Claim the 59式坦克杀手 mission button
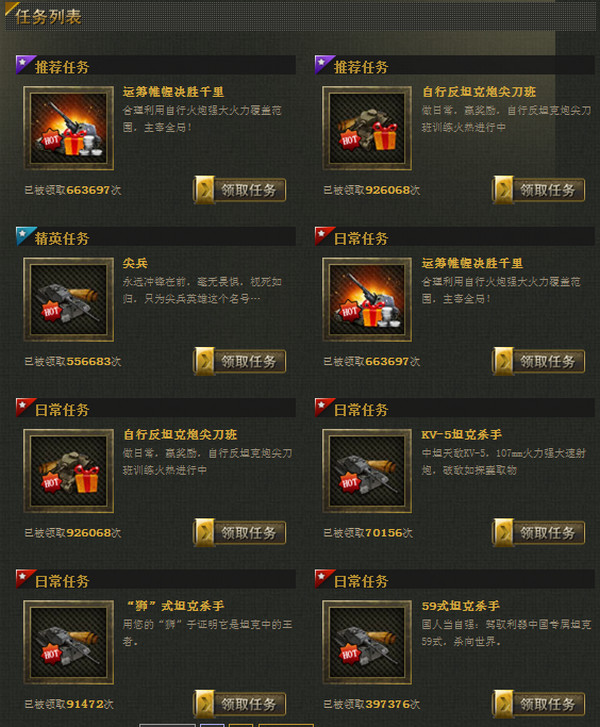 click(x=538, y=704)
